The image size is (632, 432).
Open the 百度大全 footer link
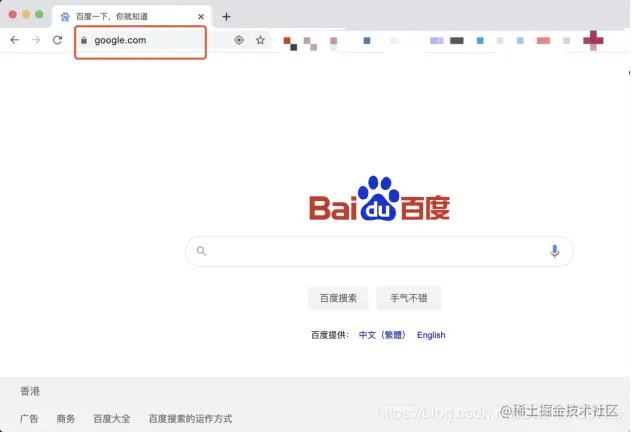coord(112,419)
